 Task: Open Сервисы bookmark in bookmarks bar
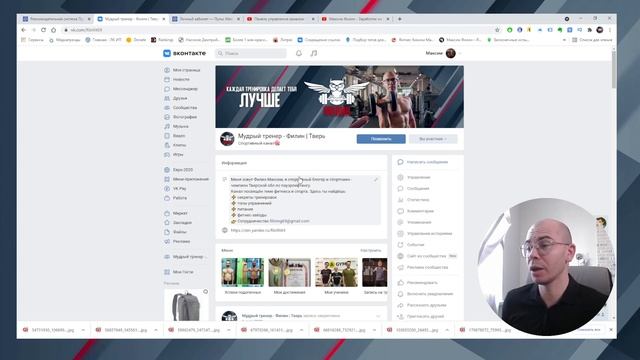32,40
